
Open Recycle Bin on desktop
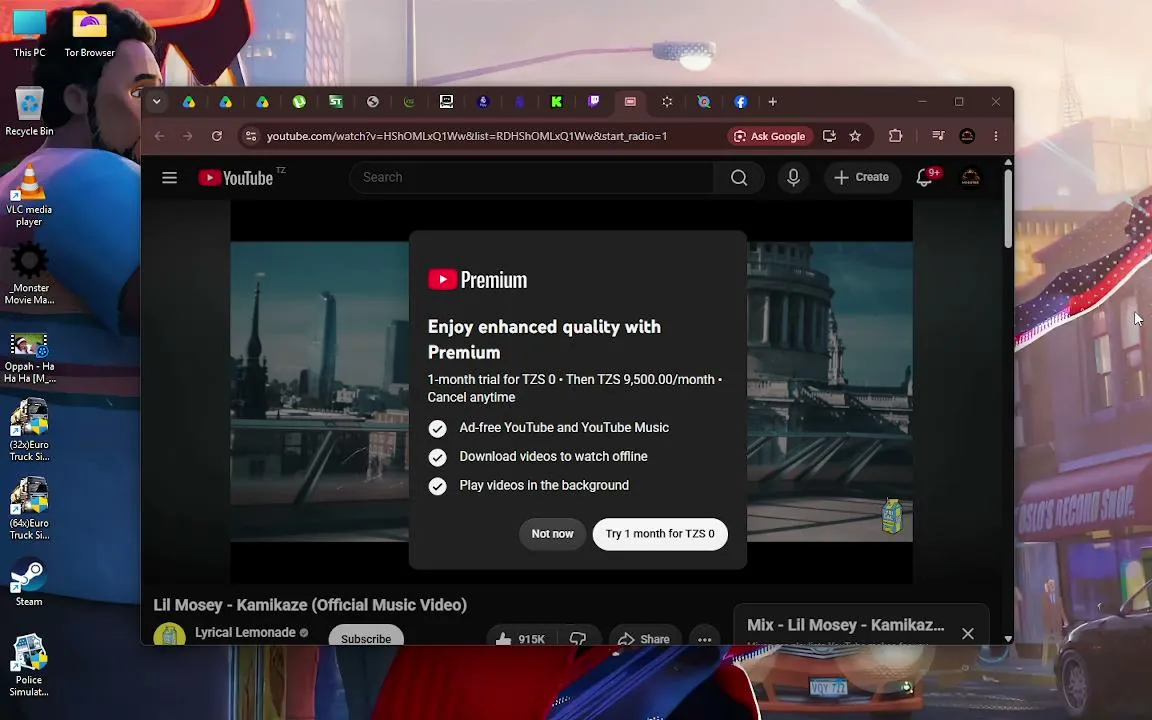tap(29, 112)
